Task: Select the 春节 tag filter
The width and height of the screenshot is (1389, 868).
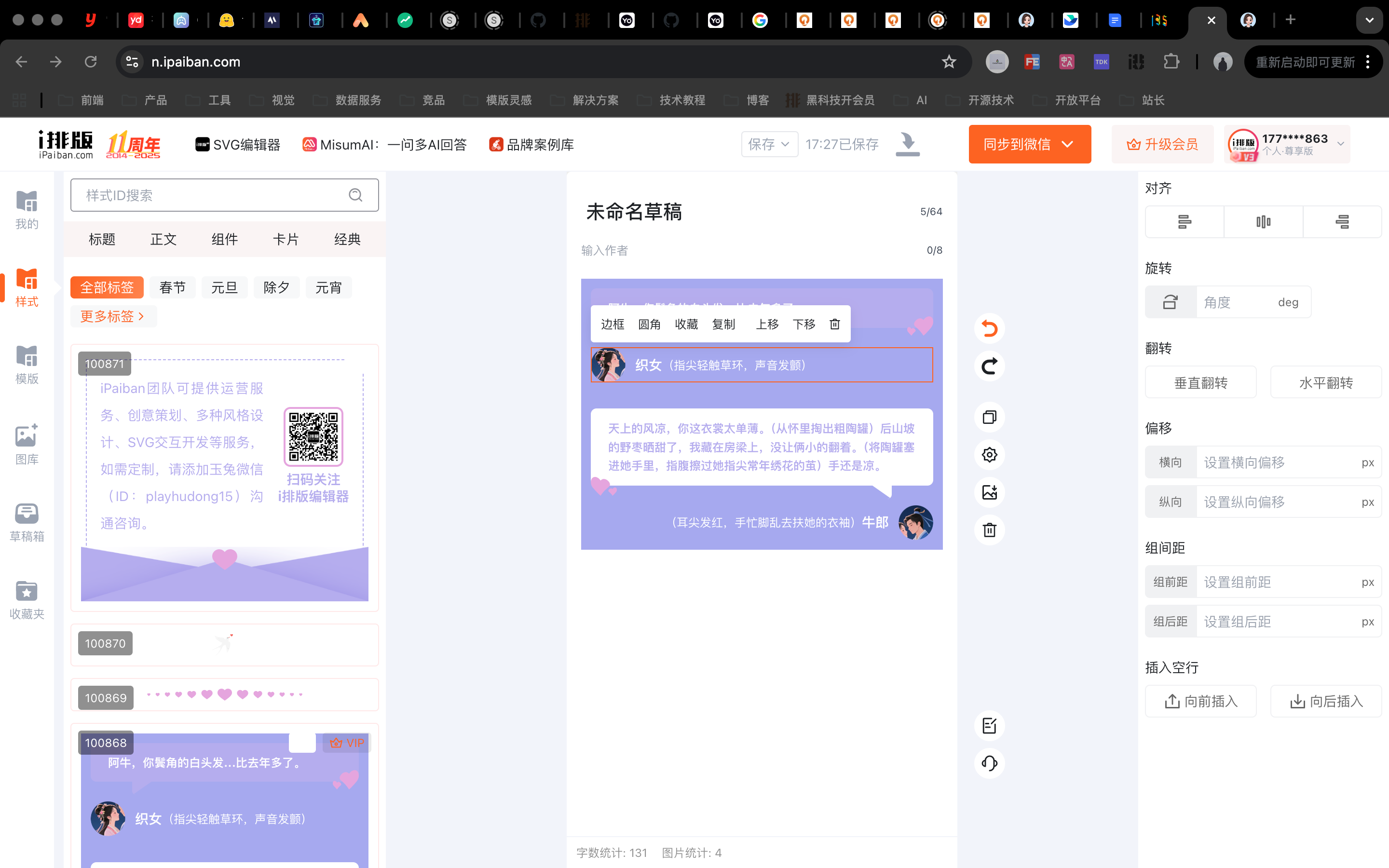Action: click(172, 287)
